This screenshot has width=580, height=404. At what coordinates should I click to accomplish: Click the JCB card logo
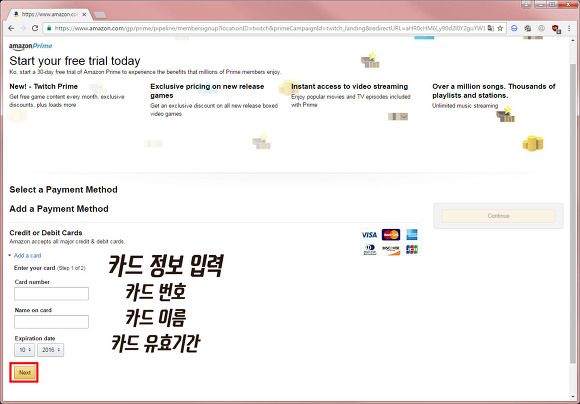411,250
